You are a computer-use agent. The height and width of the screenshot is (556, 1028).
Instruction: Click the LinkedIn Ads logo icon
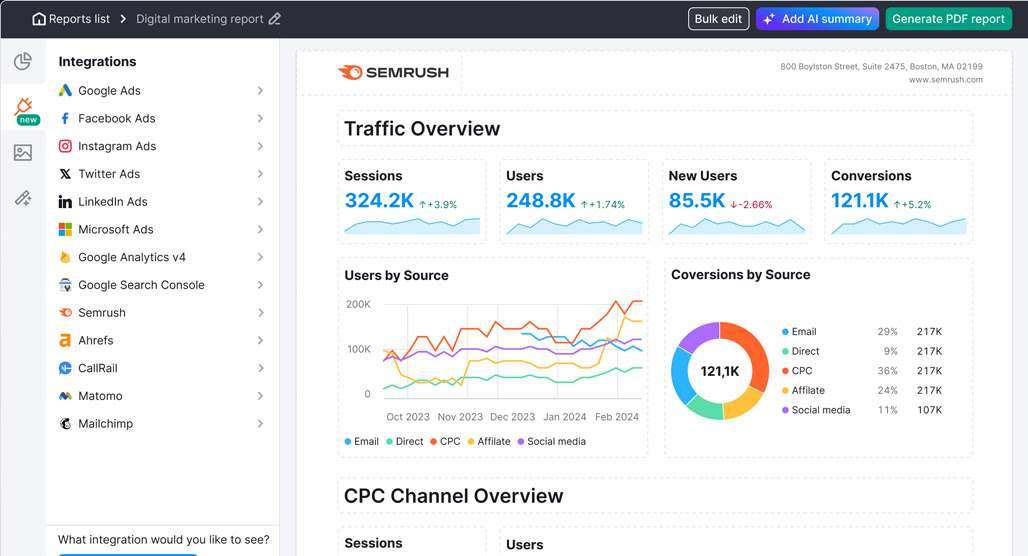65,202
